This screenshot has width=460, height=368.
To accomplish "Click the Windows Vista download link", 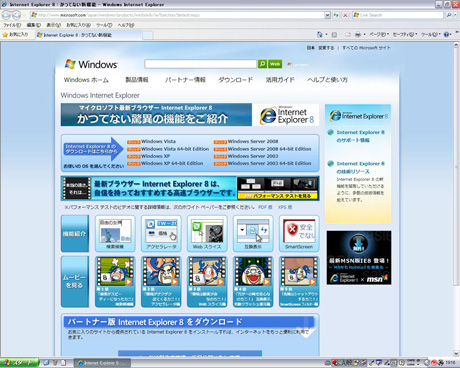I will point(158,141).
